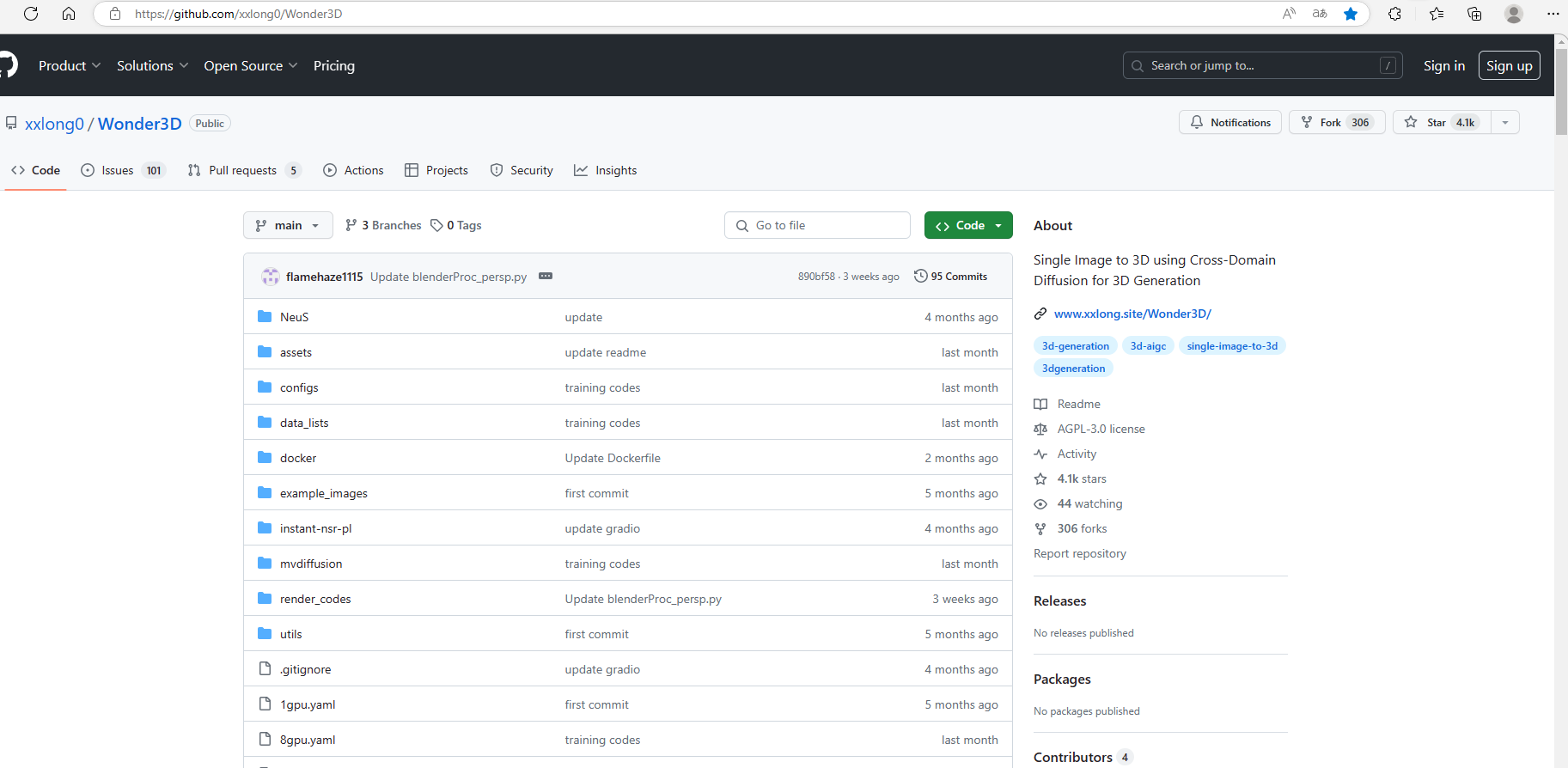Viewport: 1568px width, 768px height.
Task: Go to browser home page icon
Action: pos(69,14)
